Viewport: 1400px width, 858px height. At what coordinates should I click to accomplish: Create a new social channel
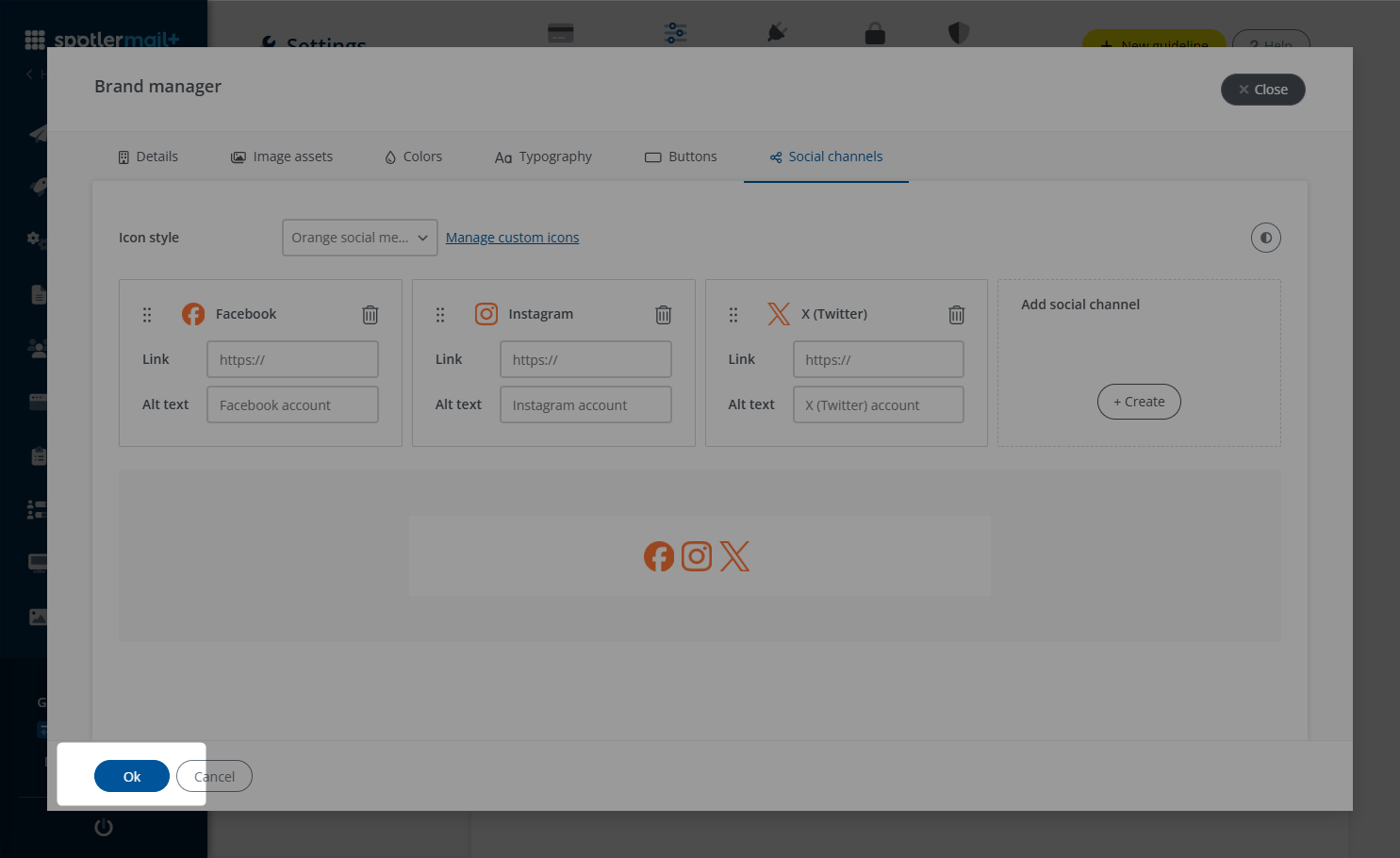(1139, 402)
